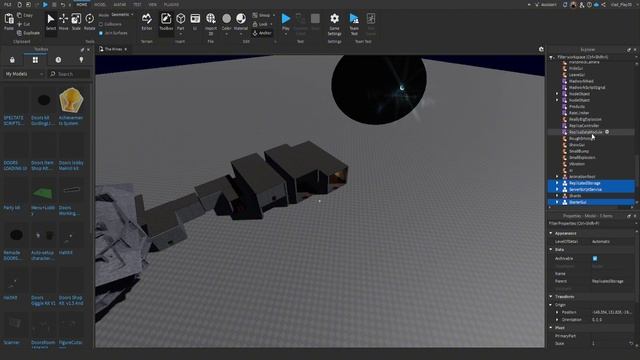The height and width of the screenshot is (360, 640).
Task: Select the ShineGui explorer item
Action: pos(577,145)
